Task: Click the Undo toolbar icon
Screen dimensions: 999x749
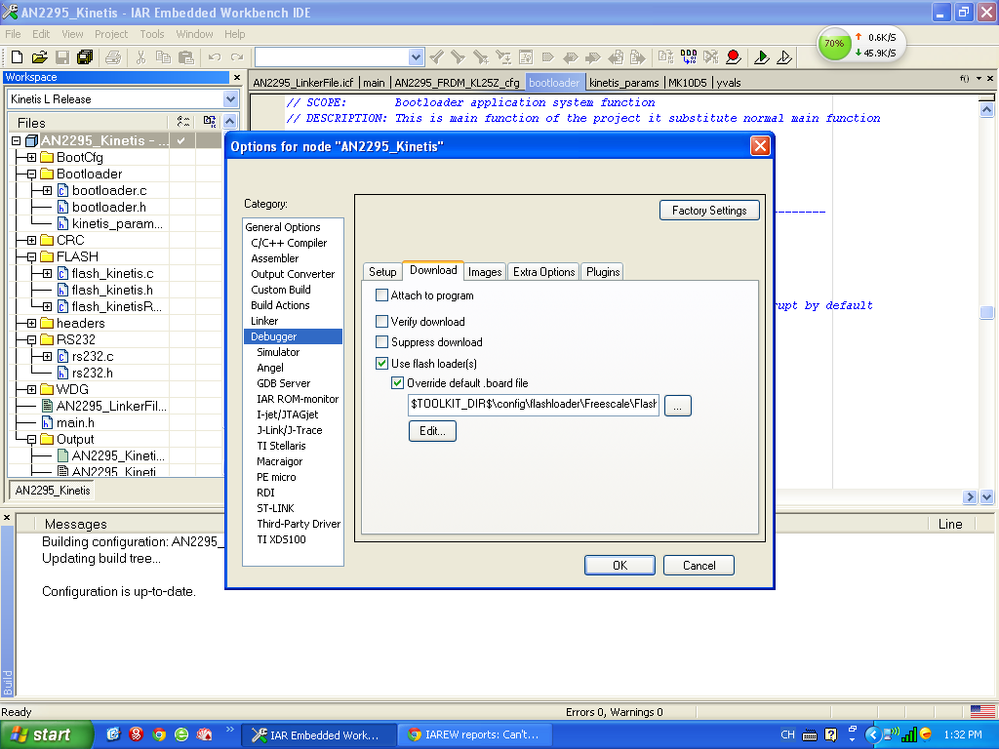Action: point(214,57)
